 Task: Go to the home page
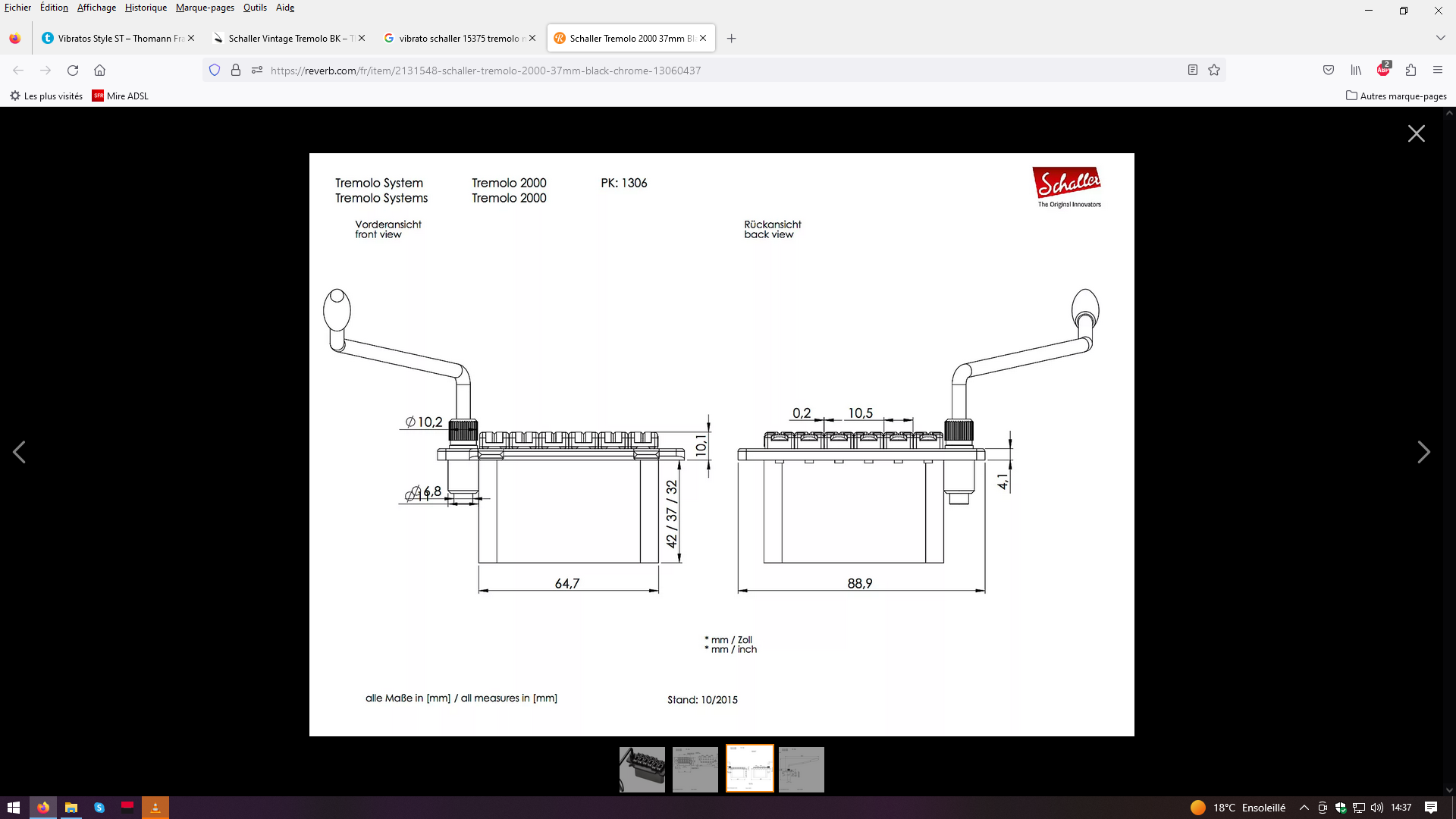point(99,70)
